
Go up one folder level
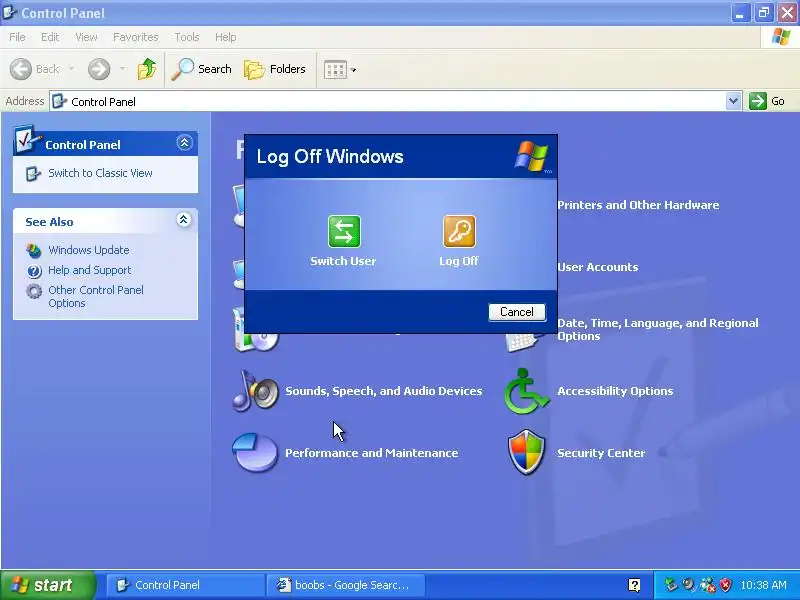pos(147,69)
